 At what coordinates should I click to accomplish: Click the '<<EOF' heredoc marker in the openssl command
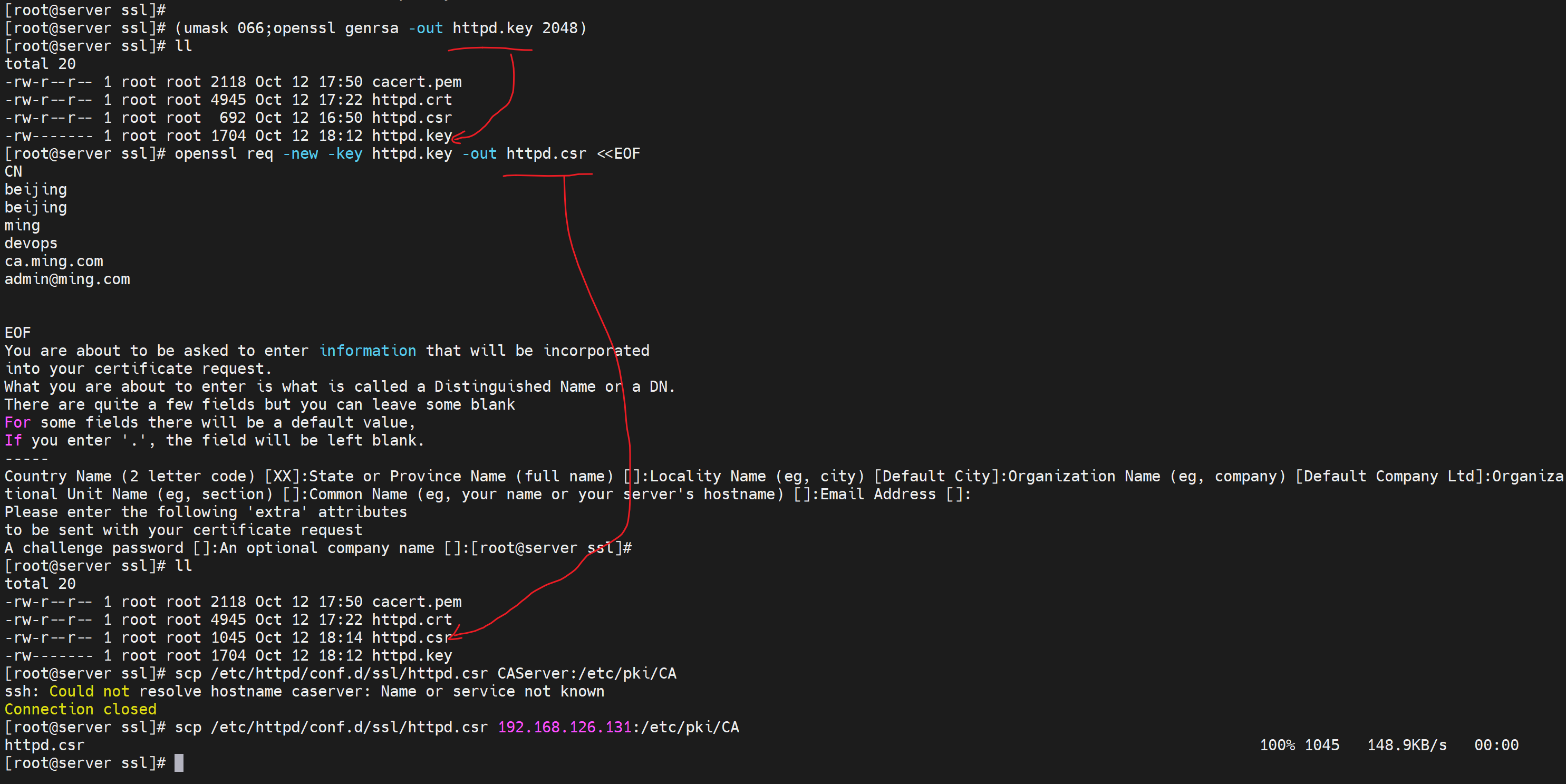pos(618,154)
